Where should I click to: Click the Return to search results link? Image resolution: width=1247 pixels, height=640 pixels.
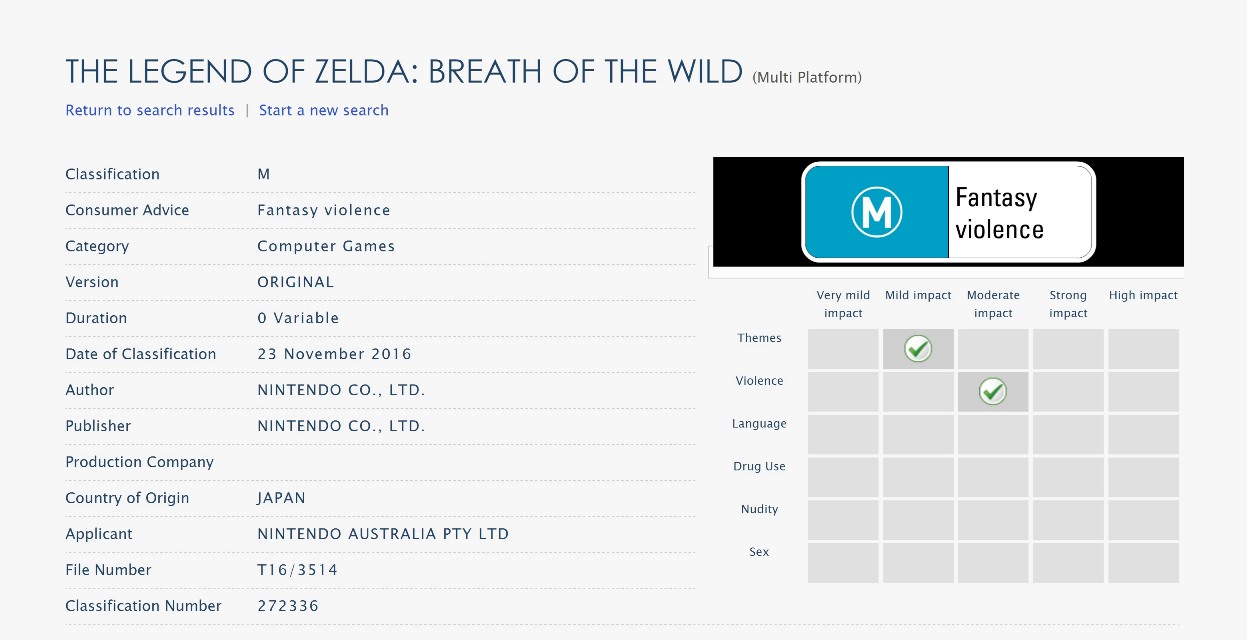(150, 110)
